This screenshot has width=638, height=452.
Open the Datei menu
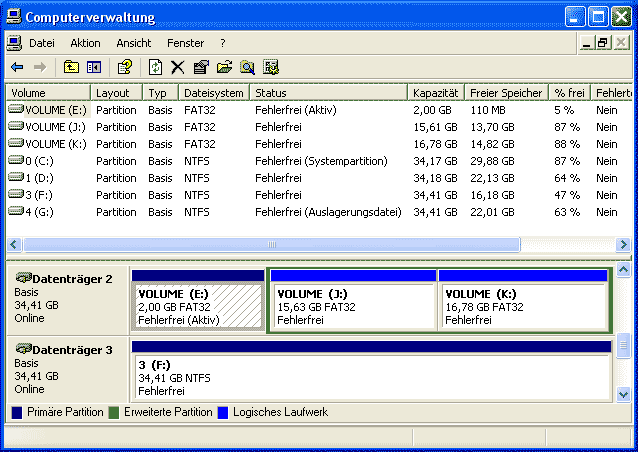point(41,43)
